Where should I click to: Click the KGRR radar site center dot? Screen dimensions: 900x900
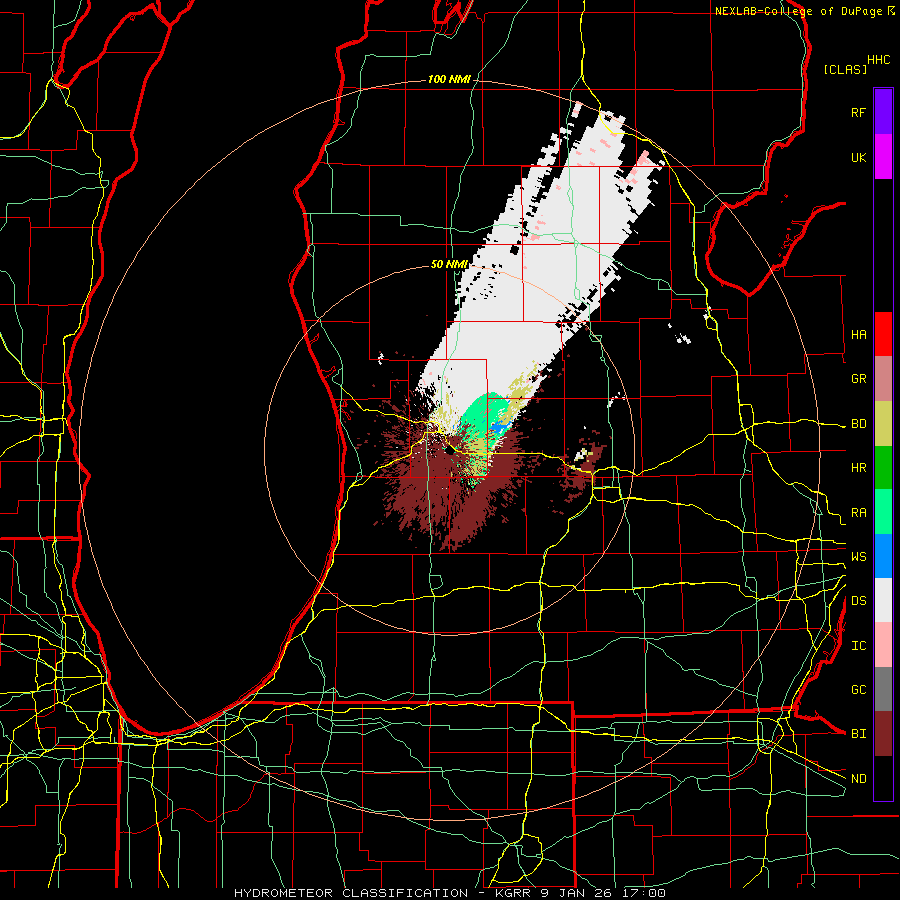click(x=449, y=451)
